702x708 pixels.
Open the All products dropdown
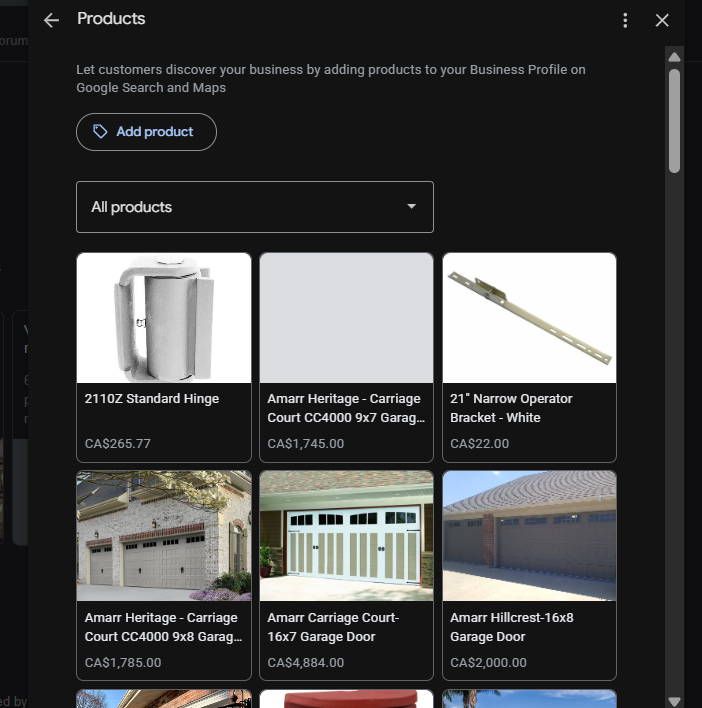[x=255, y=207]
